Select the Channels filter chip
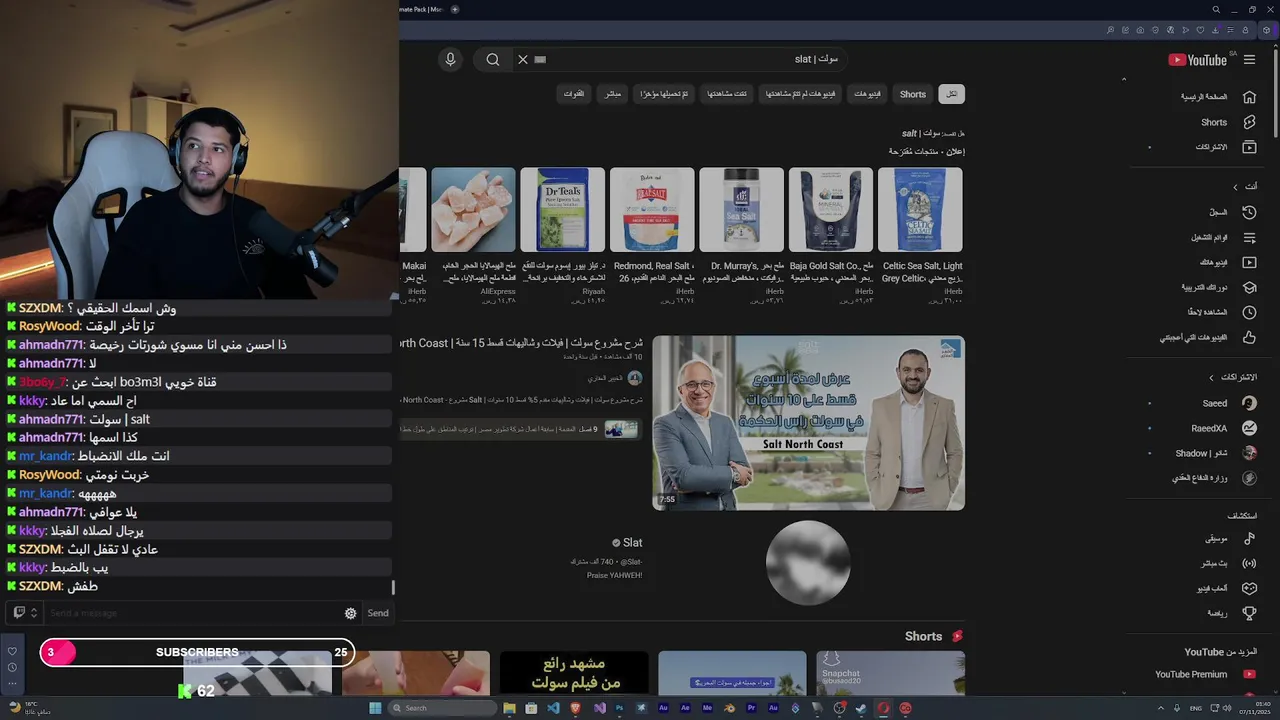 point(574,94)
